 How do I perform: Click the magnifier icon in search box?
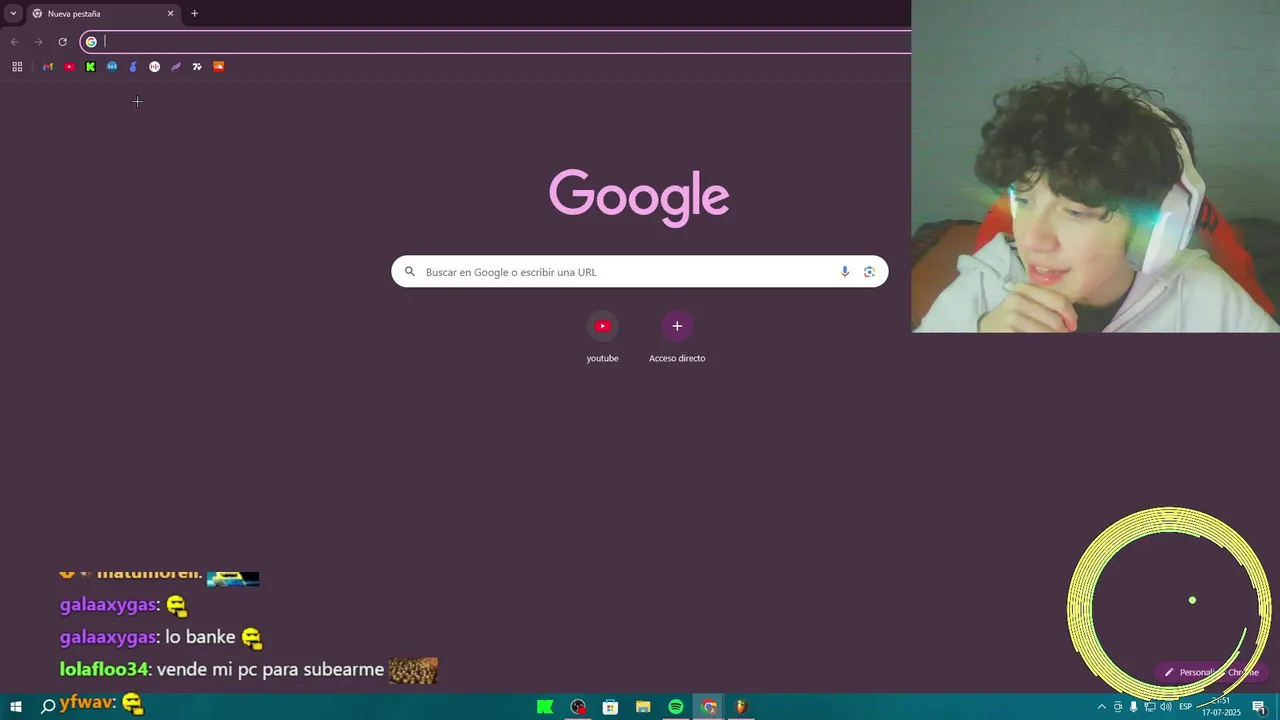(x=410, y=272)
